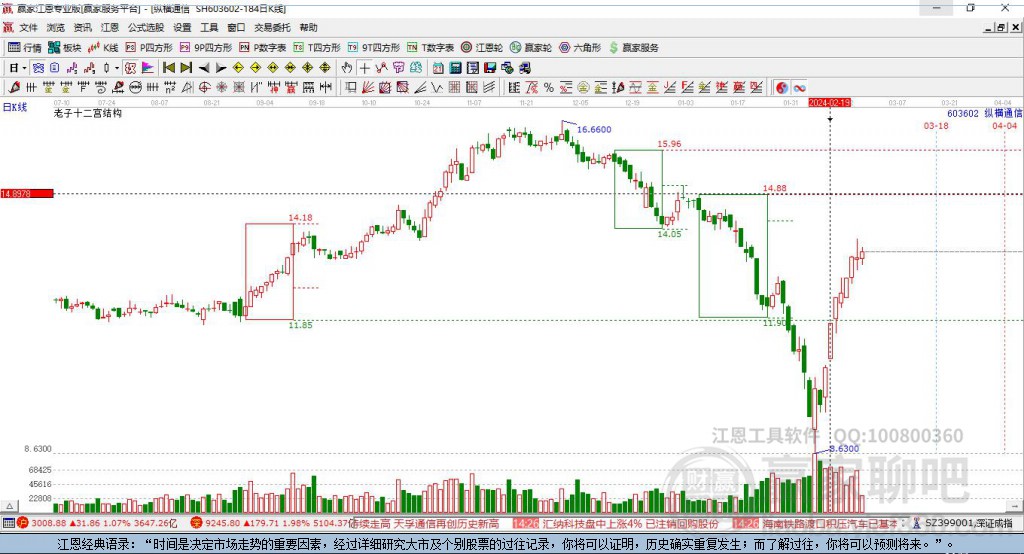Select the hand pan tool
Viewport: 1024px width, 554px height.
click(x=347, y=68)
